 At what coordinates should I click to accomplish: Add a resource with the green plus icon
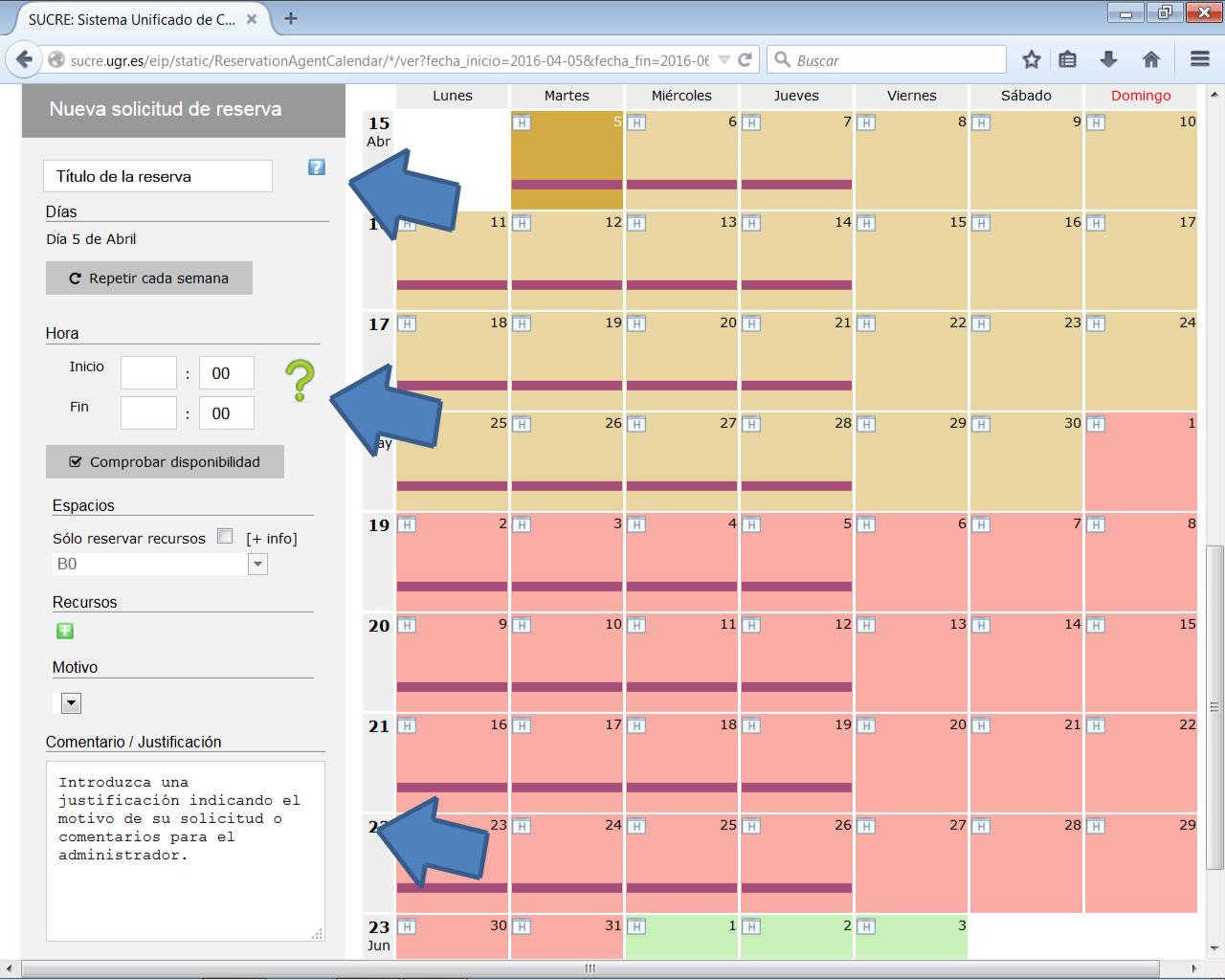click(x=65, y=631)
